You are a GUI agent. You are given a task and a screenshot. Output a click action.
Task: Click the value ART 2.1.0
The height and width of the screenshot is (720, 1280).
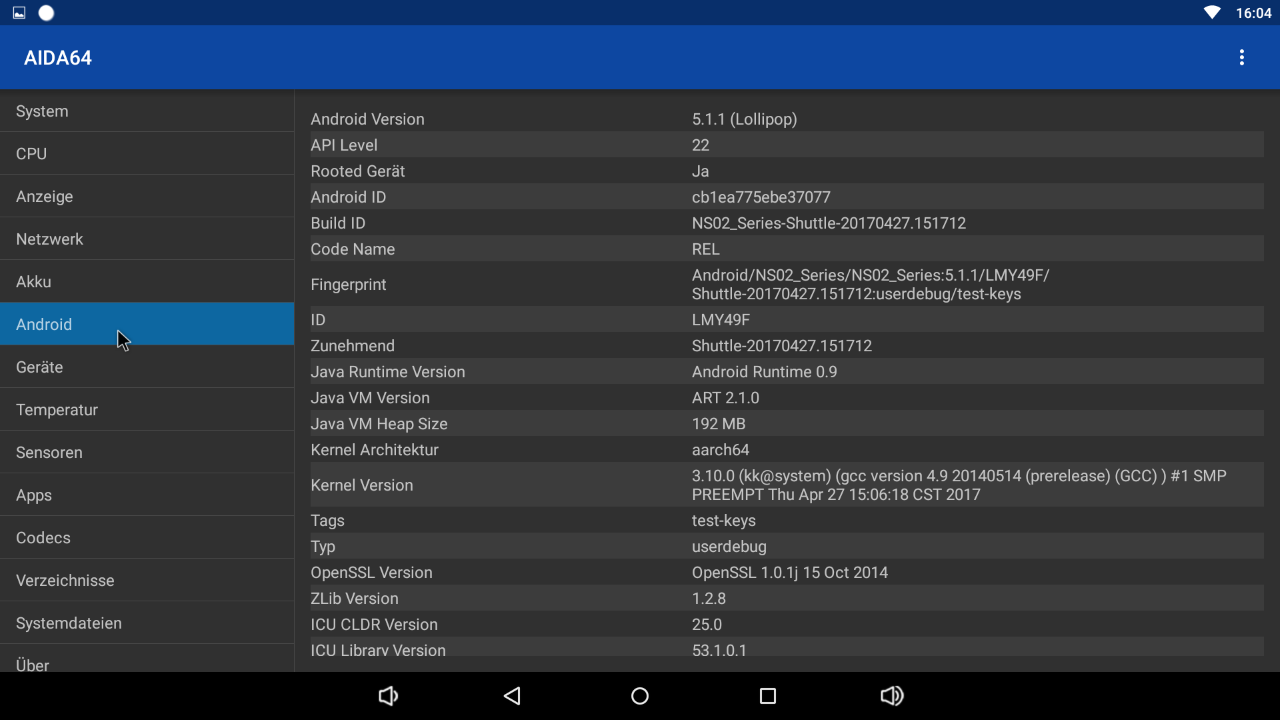(x=725, y=398)
